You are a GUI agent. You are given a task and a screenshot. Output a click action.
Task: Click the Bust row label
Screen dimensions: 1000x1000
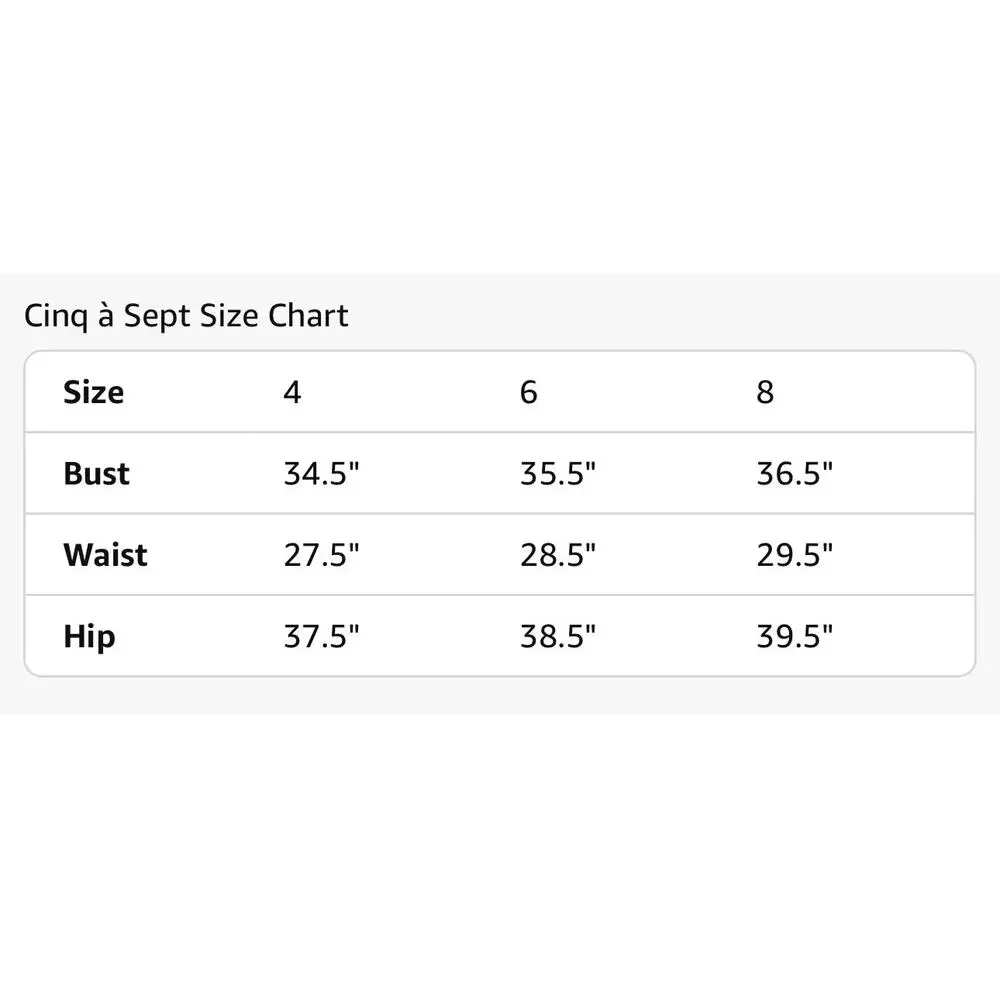[96, 473]
